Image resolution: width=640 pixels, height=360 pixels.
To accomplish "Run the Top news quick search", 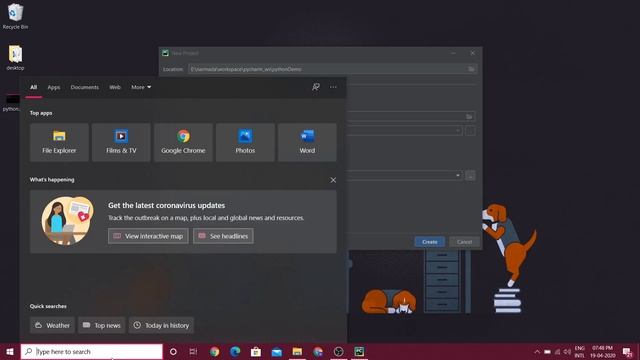I will [x=102, y=325].
